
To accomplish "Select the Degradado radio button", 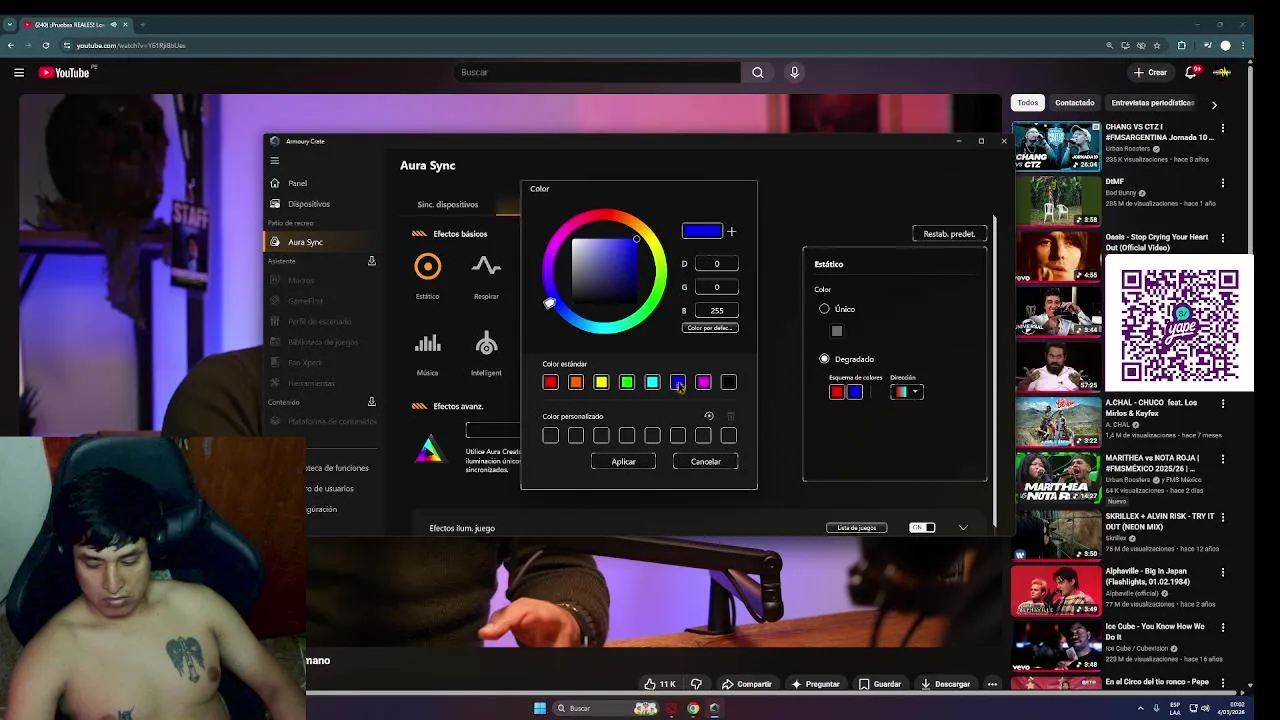I will [824, 358].
